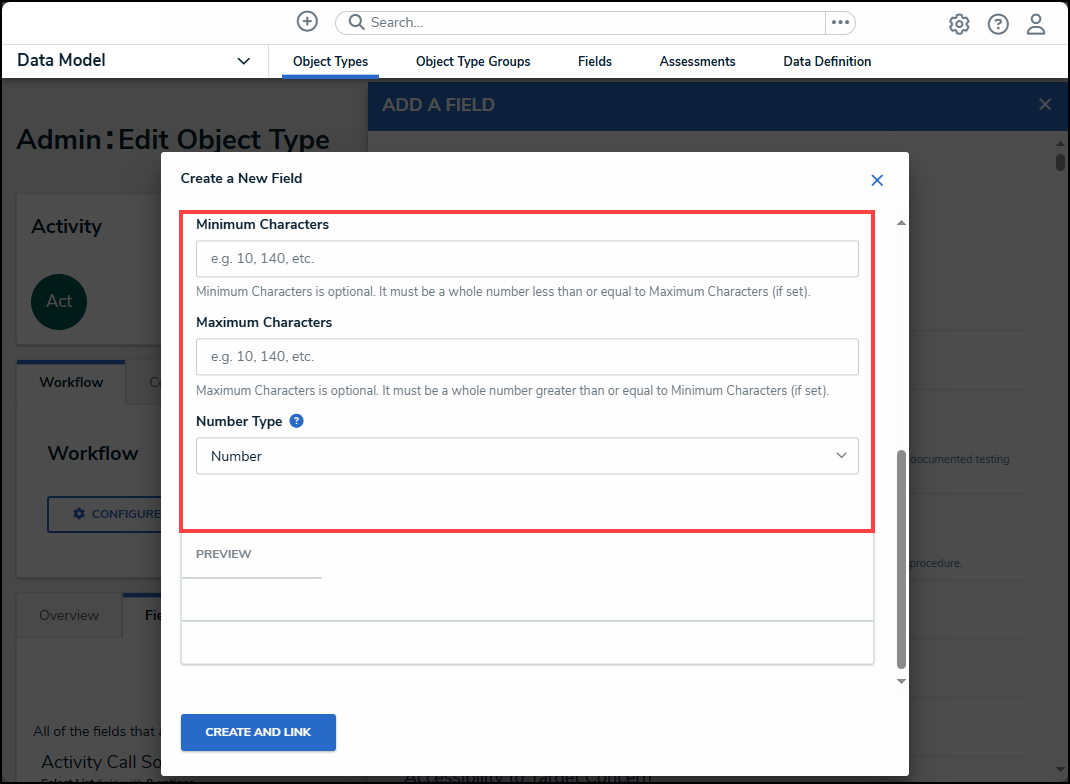
Task: Open the Data Definition tab
Action: click(x=827, y=61)
